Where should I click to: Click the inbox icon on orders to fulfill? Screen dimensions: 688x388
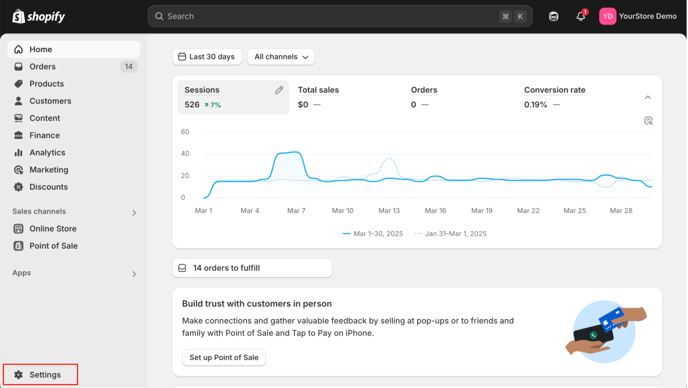(182, 268)
